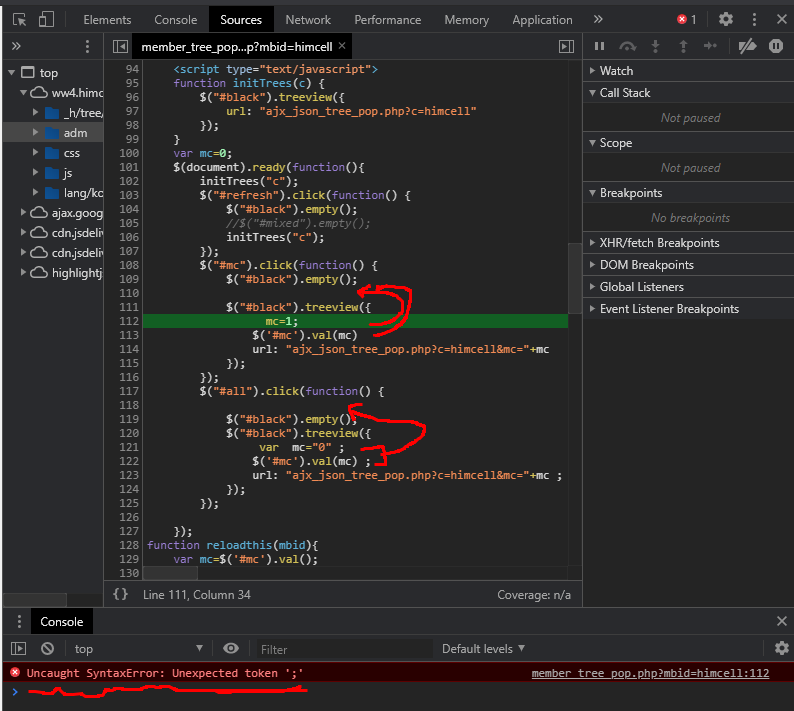Toggle pause on exceptions button

tap(776, 46)
